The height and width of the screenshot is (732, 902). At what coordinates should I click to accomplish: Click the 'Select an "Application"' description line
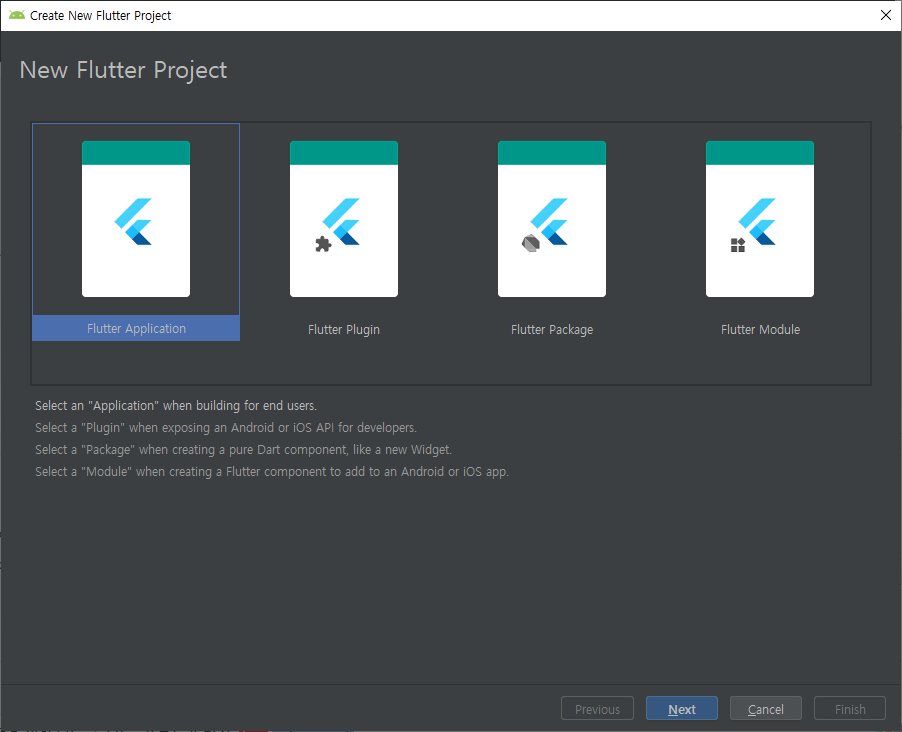click(x=176, y=406)
